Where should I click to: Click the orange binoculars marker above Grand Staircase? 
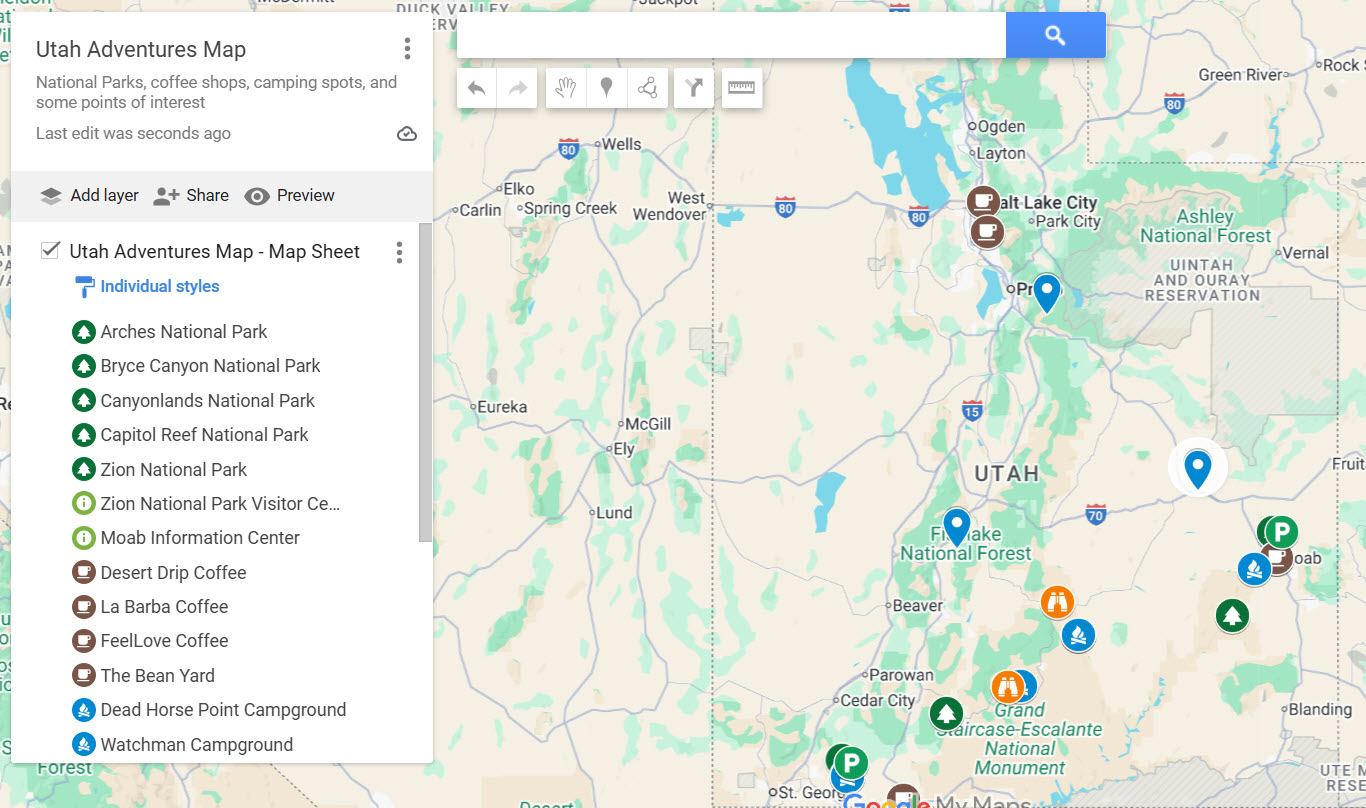(1007, 687)
